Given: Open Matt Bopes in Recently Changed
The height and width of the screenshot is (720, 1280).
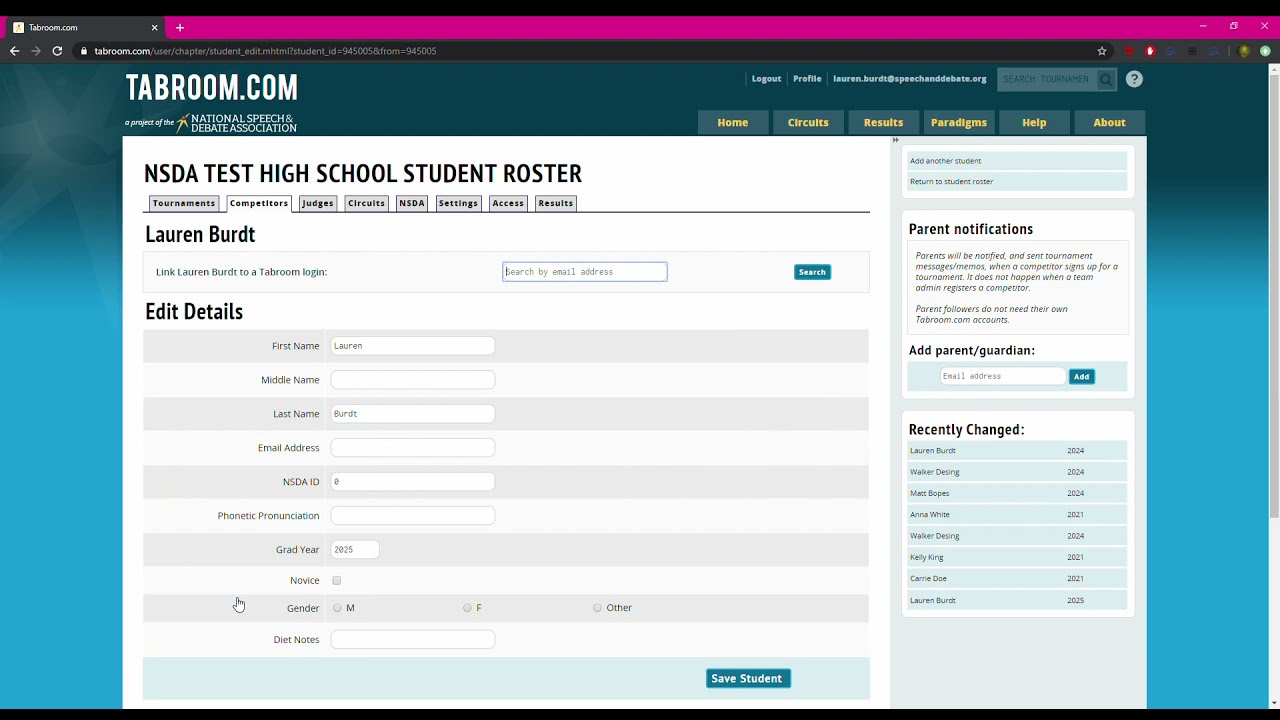Looking at the screenshot, I should pyautogui.click(x=1017, y=493).
